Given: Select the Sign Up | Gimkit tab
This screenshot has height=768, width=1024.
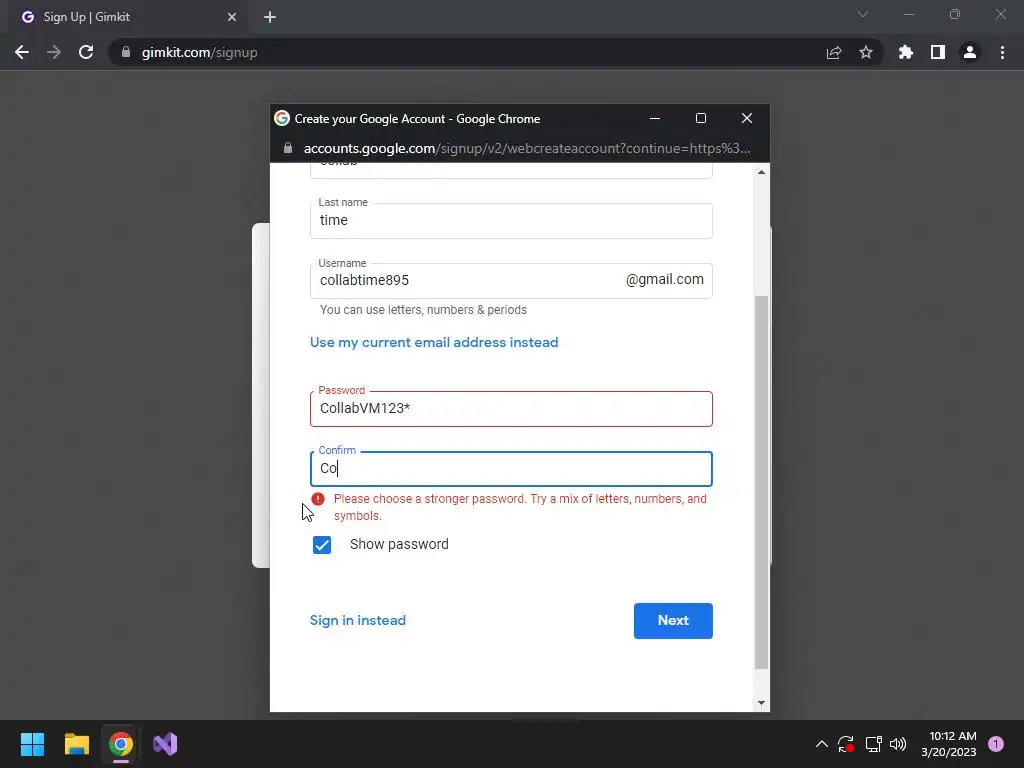Looking at the screenshot, I should [129, 17].
